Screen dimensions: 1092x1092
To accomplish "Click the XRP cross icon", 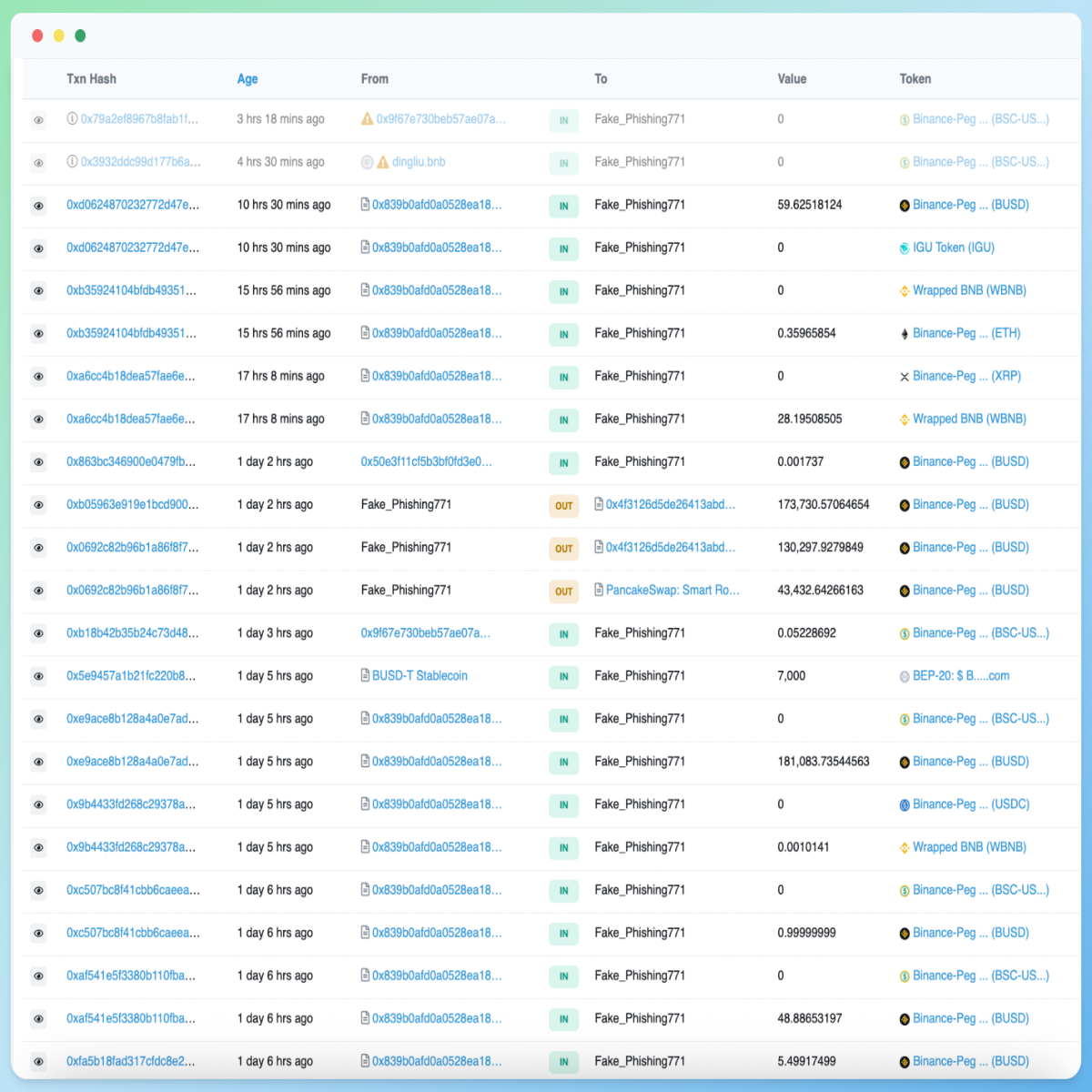I will coord(905,377).
